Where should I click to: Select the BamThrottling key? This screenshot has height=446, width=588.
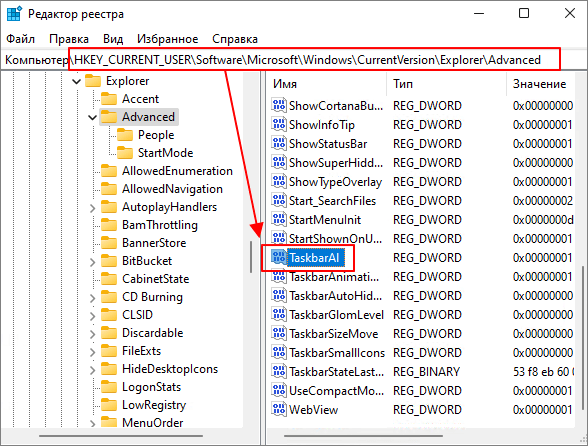tap(160, 225)
